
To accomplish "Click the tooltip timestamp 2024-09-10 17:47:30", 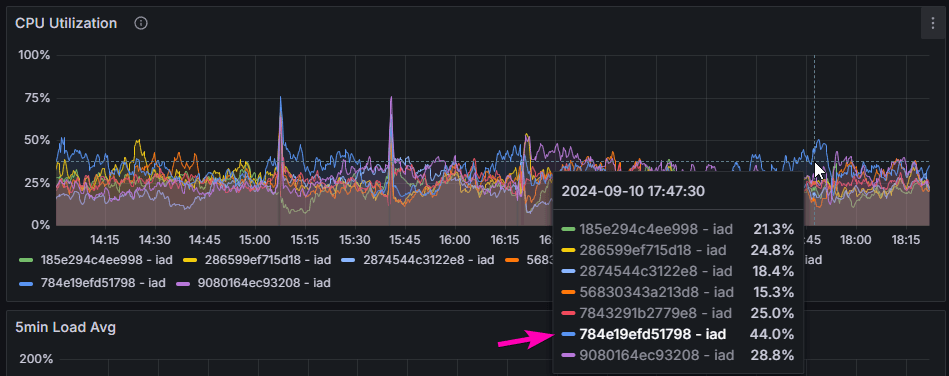I will click(633, 191).
